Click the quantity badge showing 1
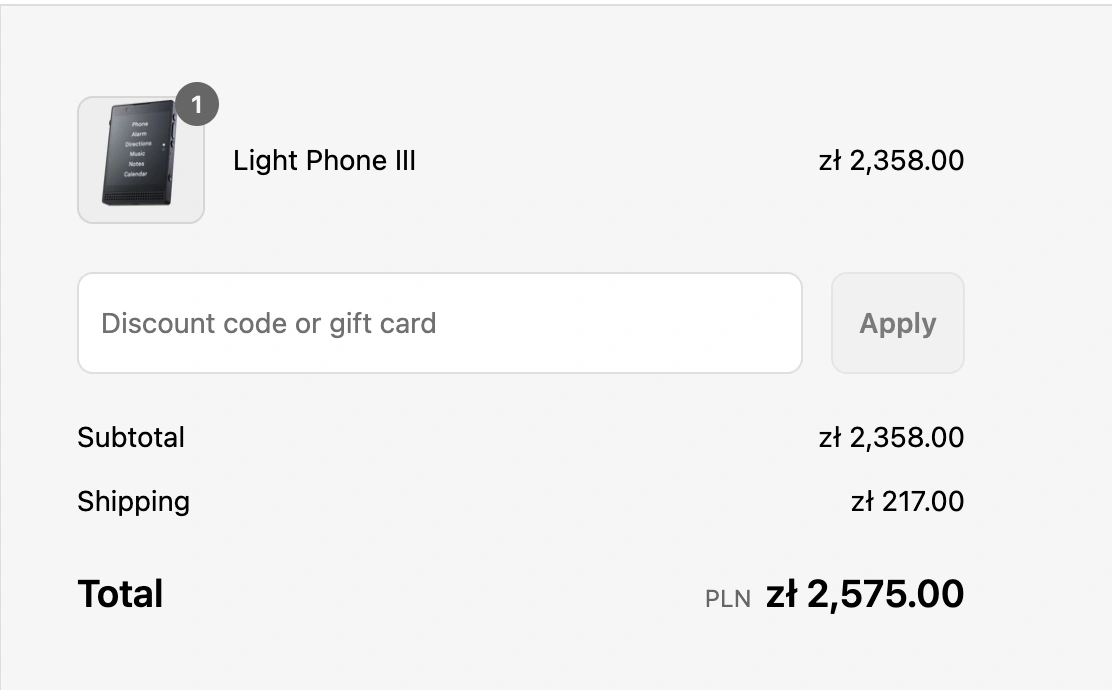Viewport: 1112px width, 690px height. click(197, 104)
